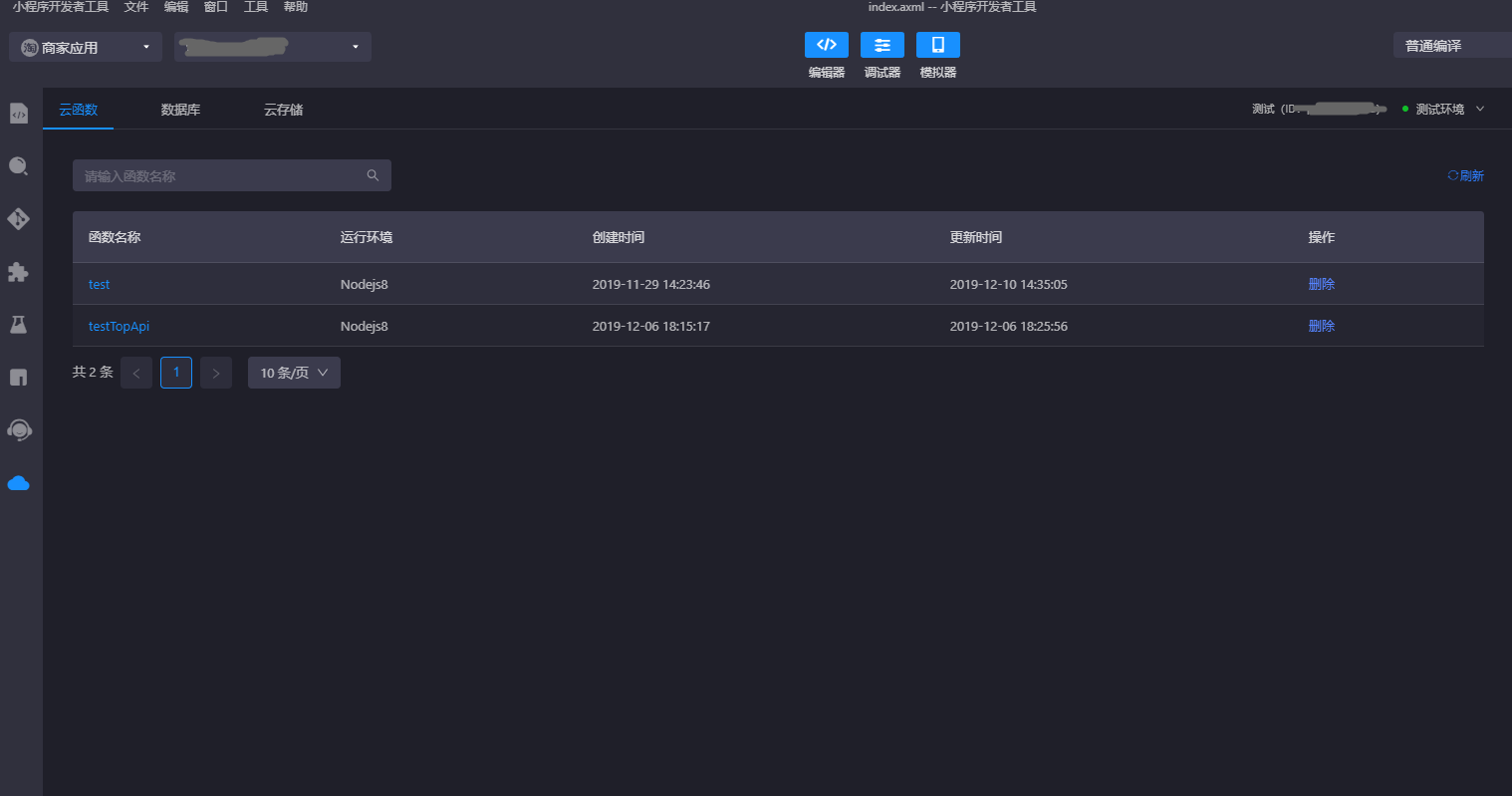Viewport: 1512px width, 796px height.
Task: Open the 帮助 menu
Action: coord(296,7)
